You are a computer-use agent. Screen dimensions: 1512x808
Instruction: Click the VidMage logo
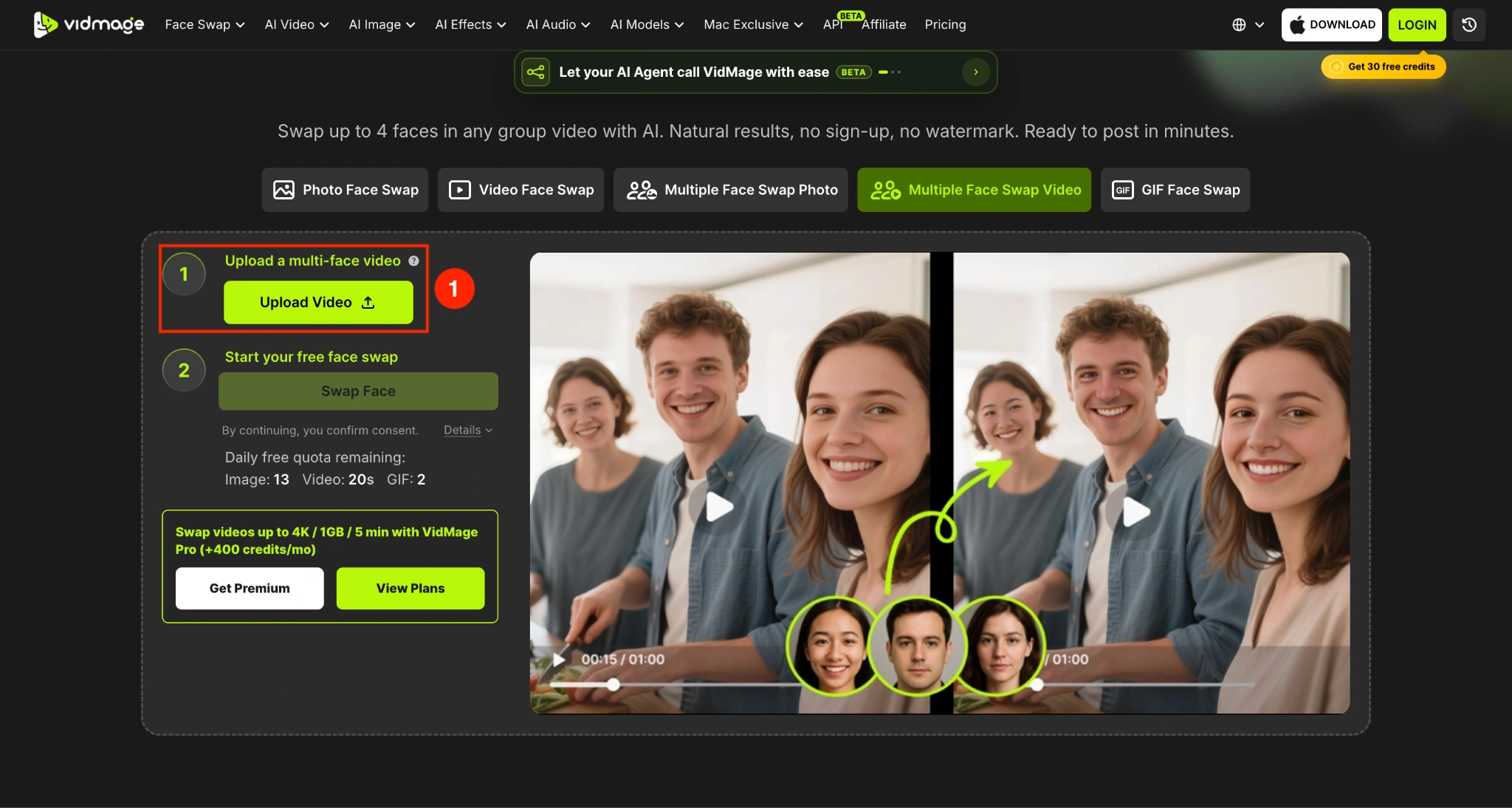(x=89, y=24)
